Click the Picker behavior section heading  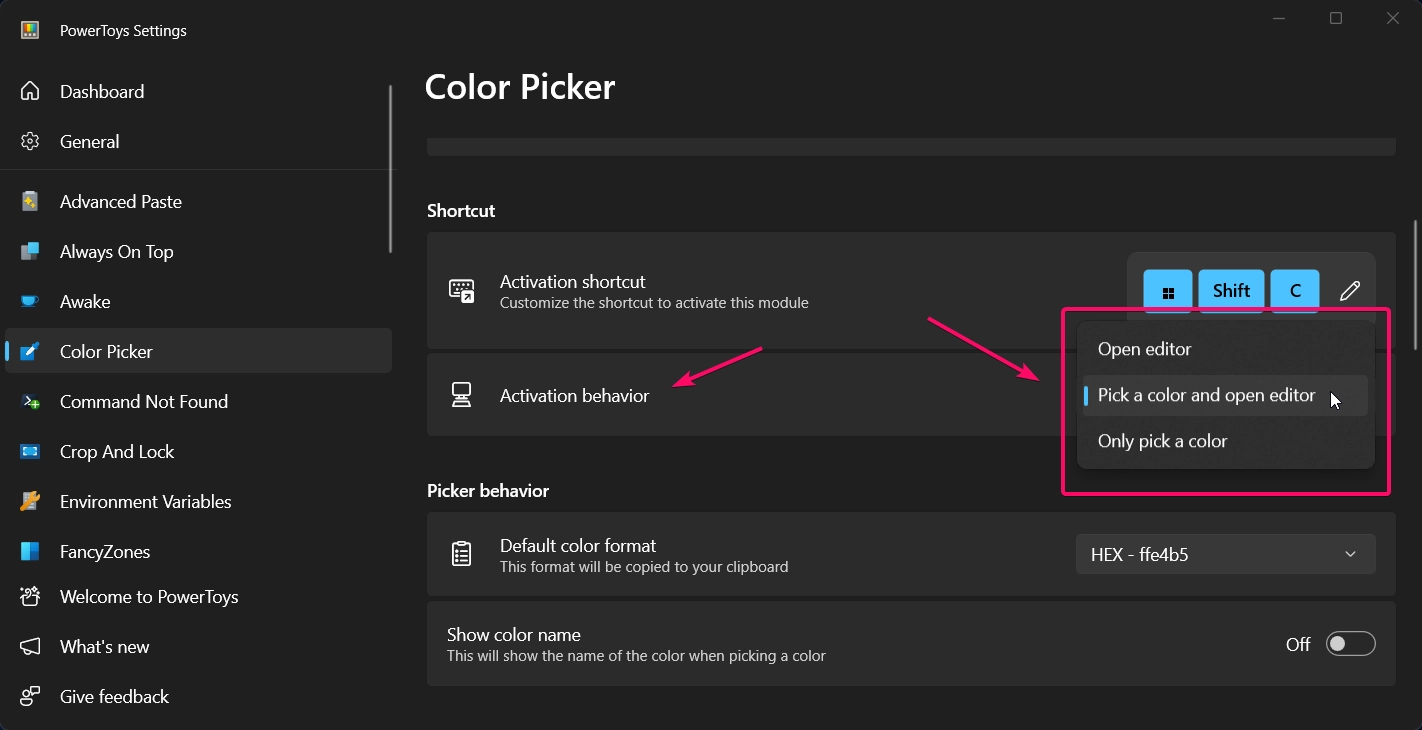click(488, 491)
